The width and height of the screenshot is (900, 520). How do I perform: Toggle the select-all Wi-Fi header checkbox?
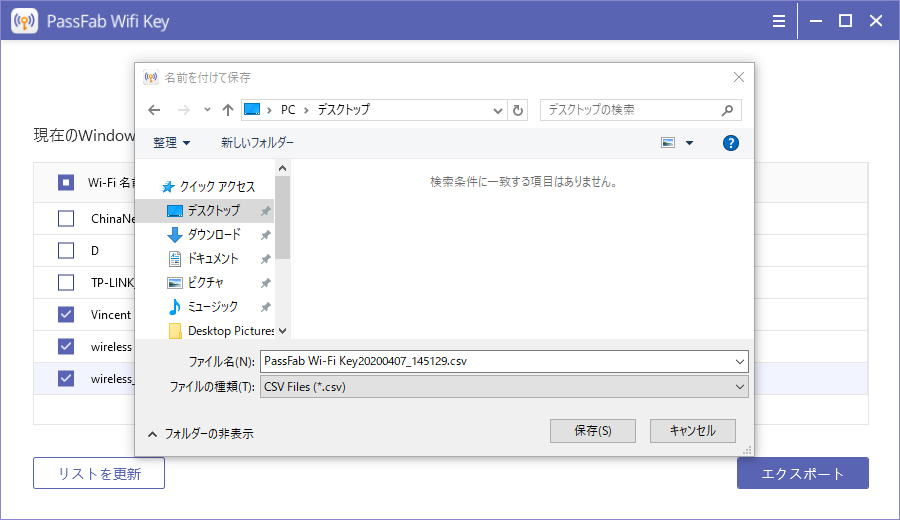(66, 182)
